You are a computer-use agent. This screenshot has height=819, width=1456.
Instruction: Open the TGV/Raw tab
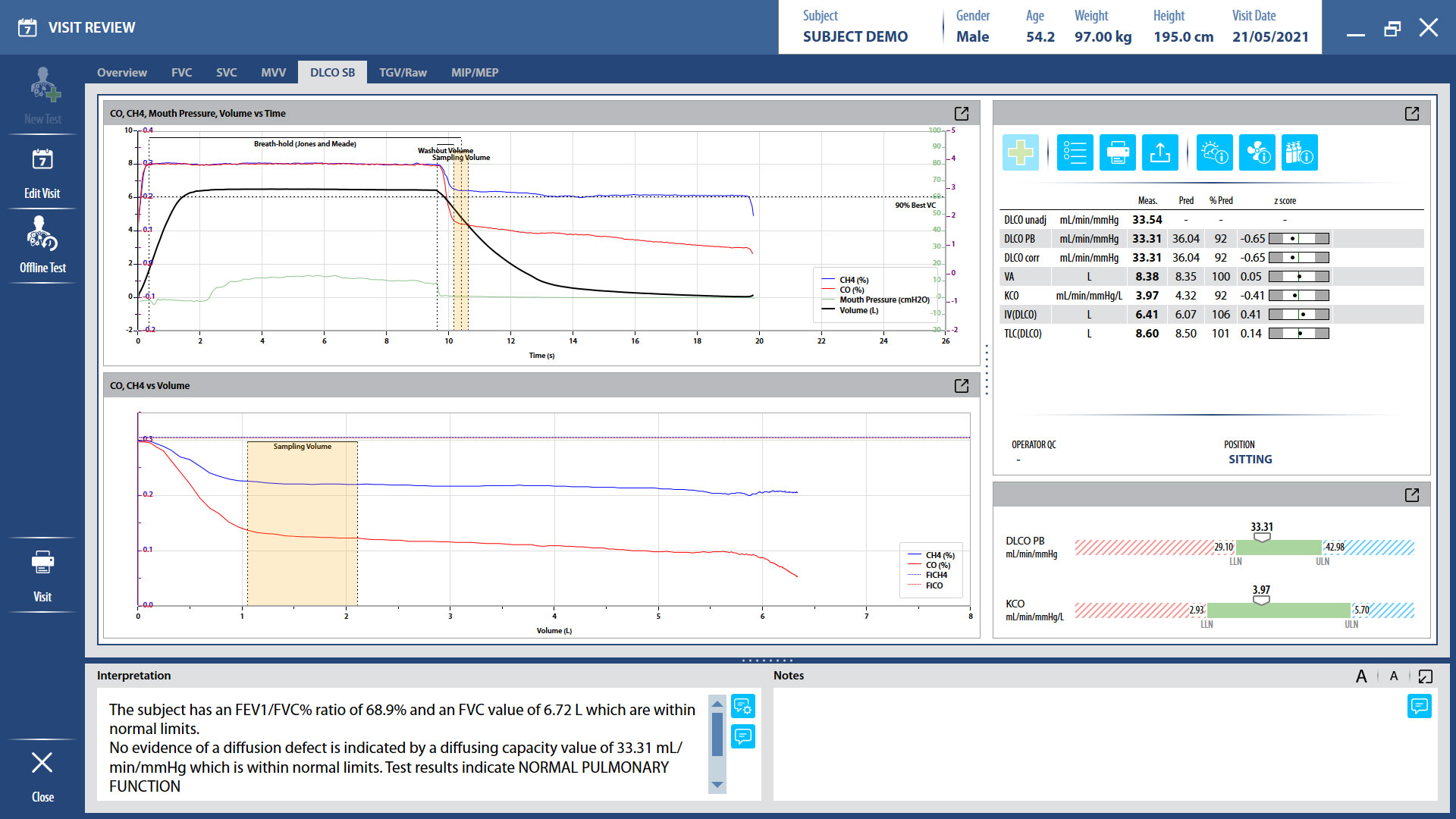click(x=403, y=73)
